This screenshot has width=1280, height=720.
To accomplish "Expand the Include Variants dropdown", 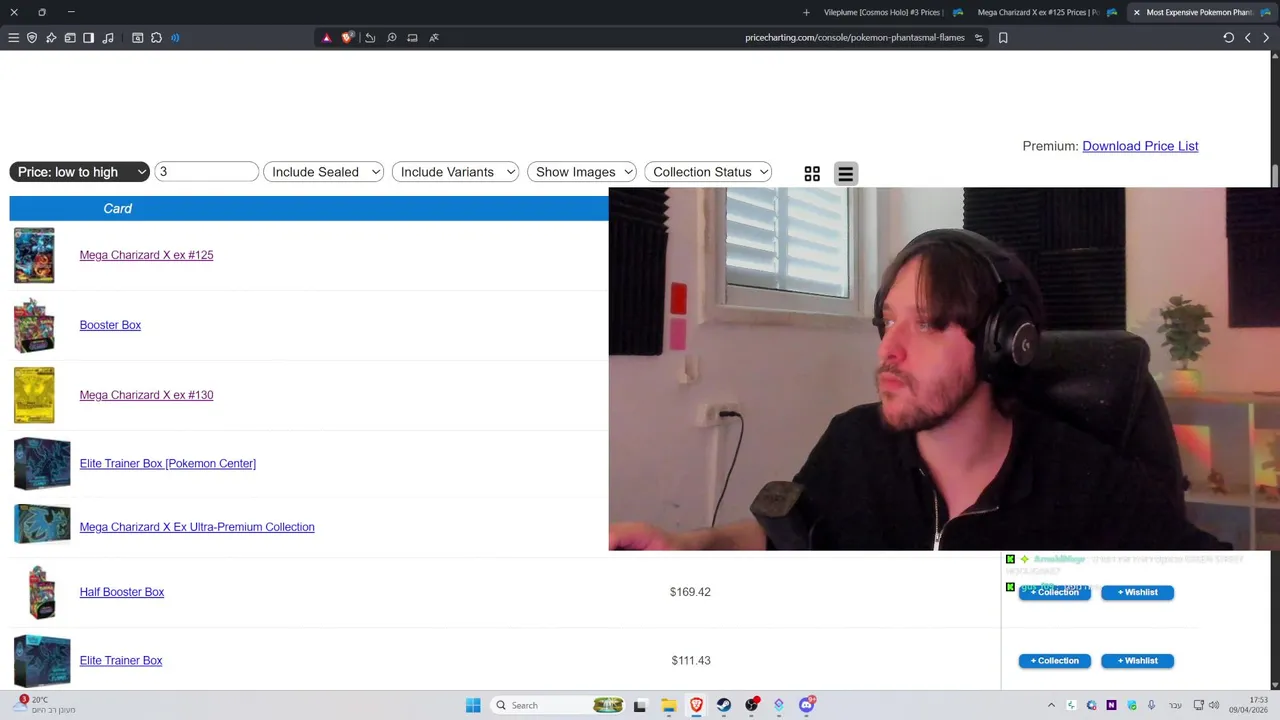I will point(455,172).
